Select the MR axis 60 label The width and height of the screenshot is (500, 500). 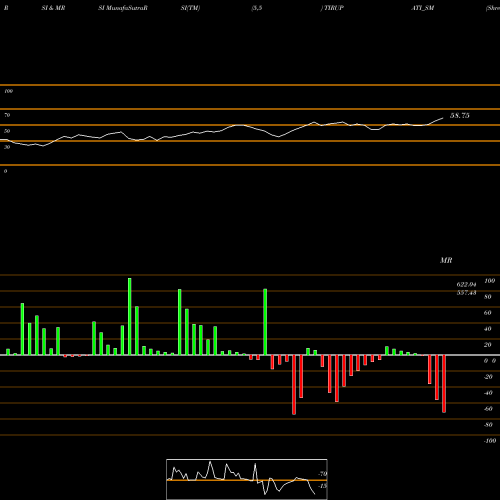[488, 313]
